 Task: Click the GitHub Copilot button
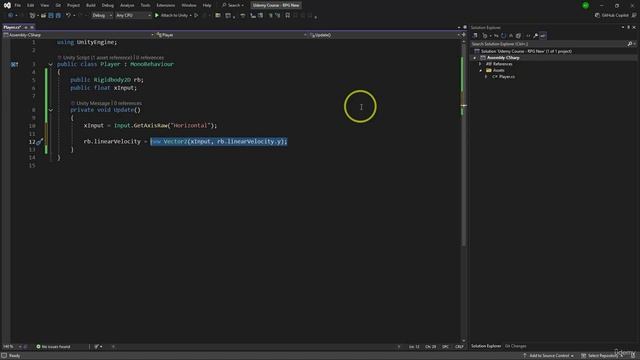point(611,16)
